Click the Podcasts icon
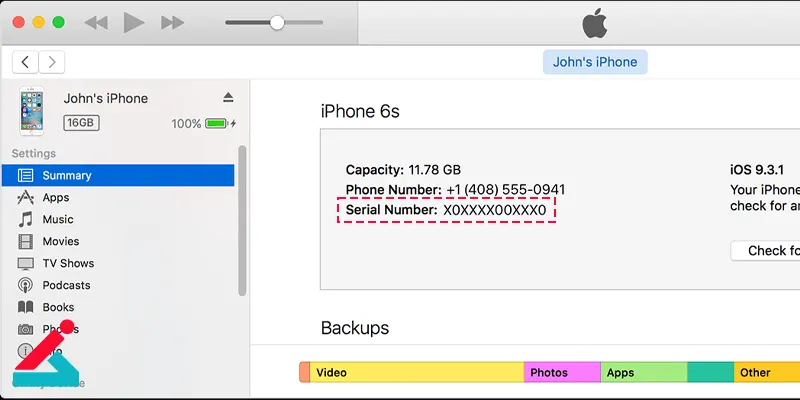The width and height of the screenshot is (800, 400). (26, 285)
